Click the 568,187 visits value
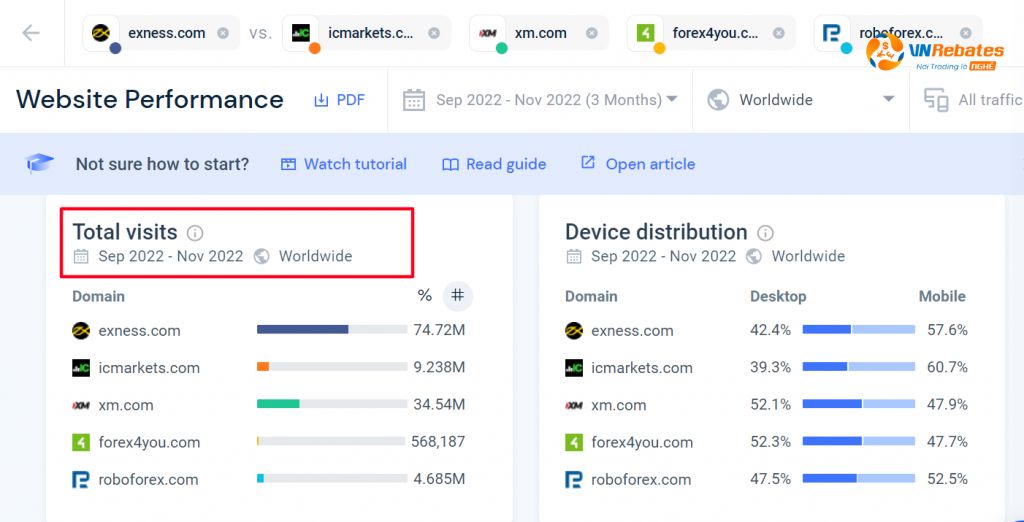 point(438,442)
